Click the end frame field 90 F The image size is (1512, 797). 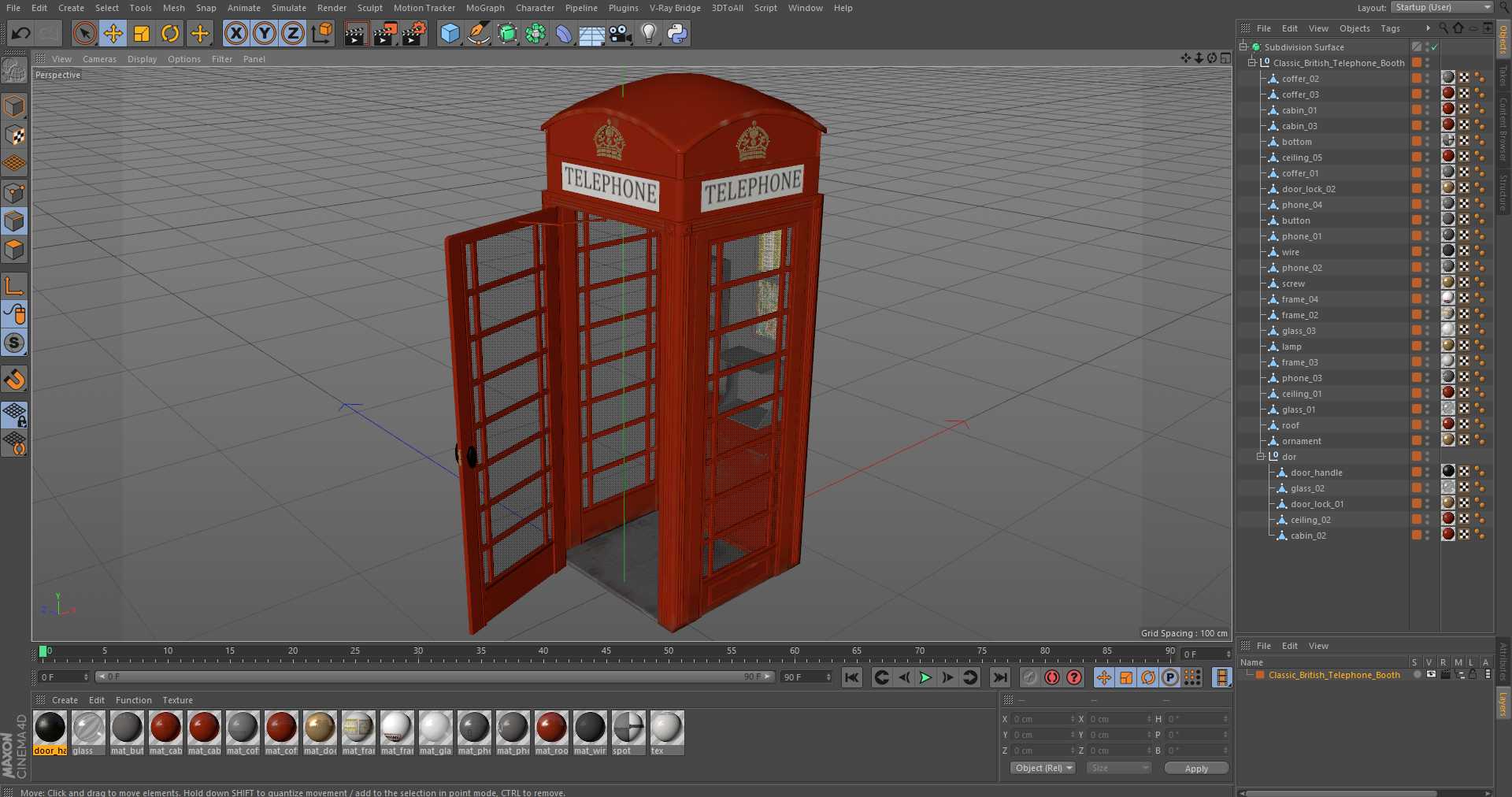coord(806,677)
